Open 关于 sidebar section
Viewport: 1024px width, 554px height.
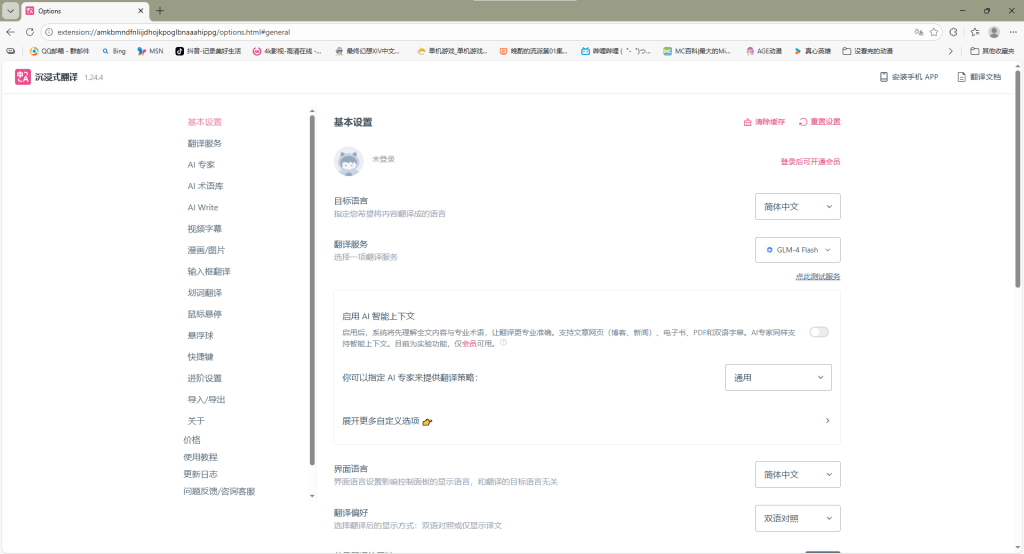pos(196,421)
